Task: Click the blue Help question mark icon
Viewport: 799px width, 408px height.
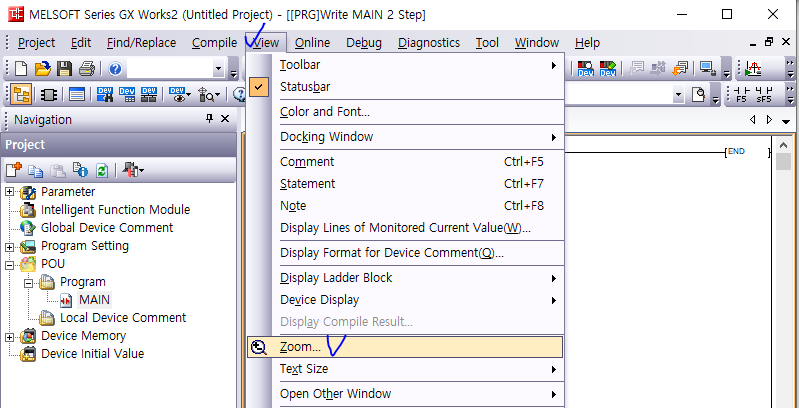Action: coord(115,68)
